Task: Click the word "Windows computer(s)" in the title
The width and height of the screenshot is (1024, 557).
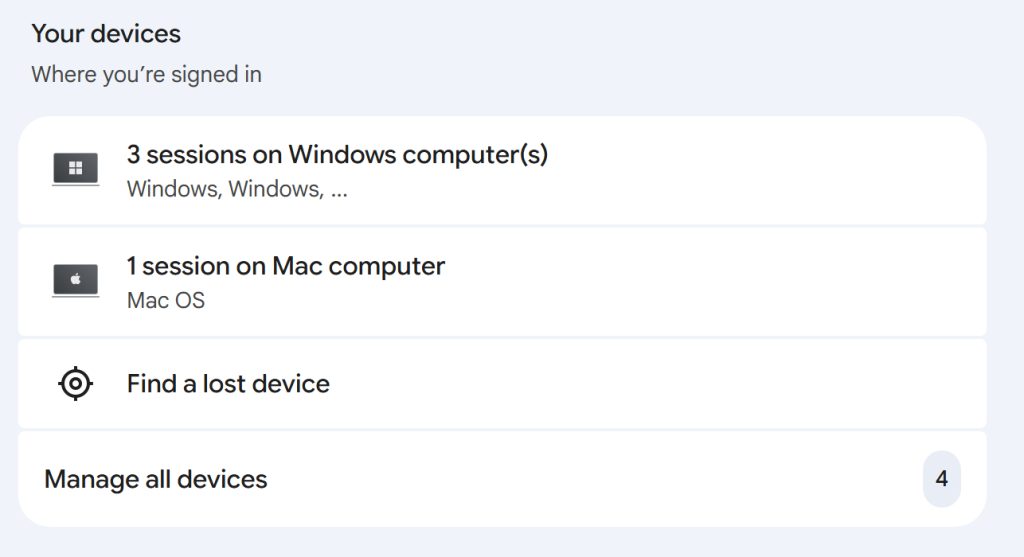Action: point(418,155)
